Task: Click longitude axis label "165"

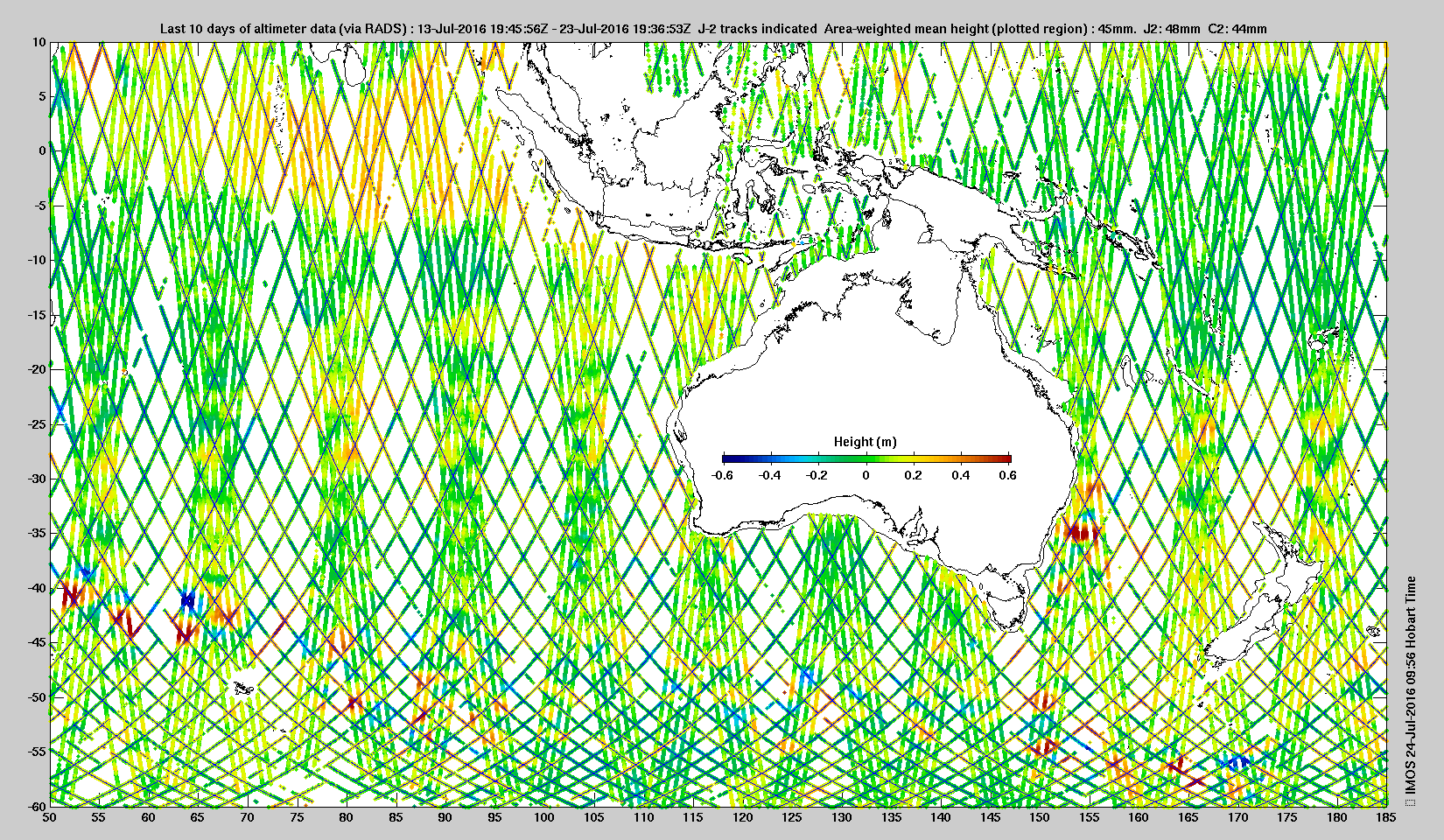Action: point(1188,817)
